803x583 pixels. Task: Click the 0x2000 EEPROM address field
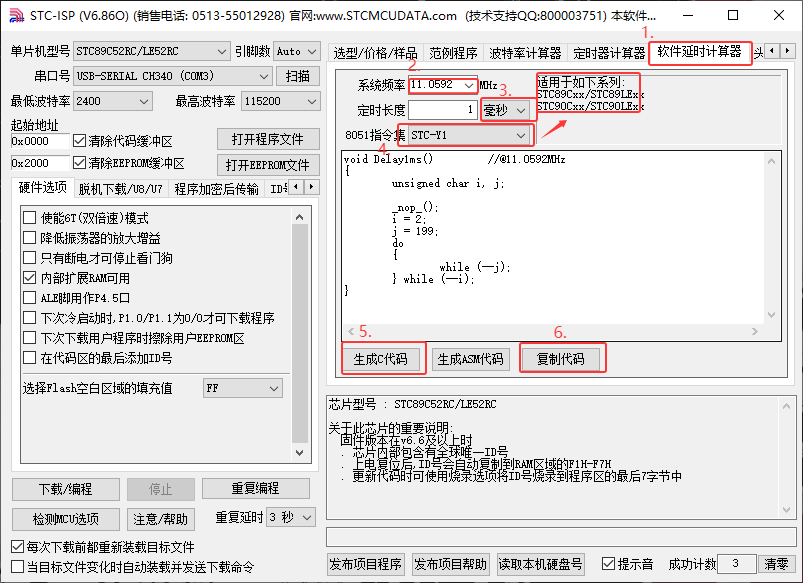40,163
